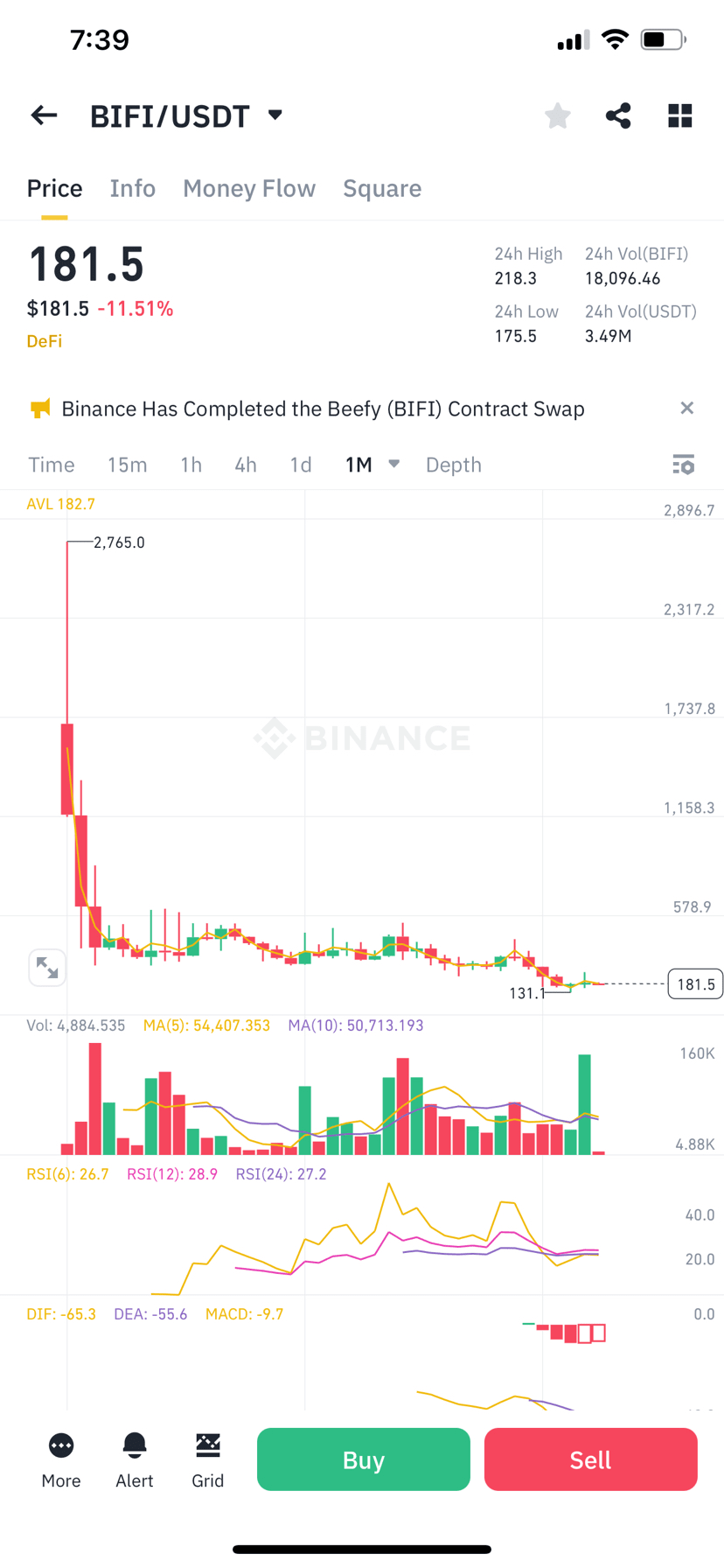The image size is (724, 1568).
Task: Open chart indicator settings icon
Action: [x=683, y=465]
